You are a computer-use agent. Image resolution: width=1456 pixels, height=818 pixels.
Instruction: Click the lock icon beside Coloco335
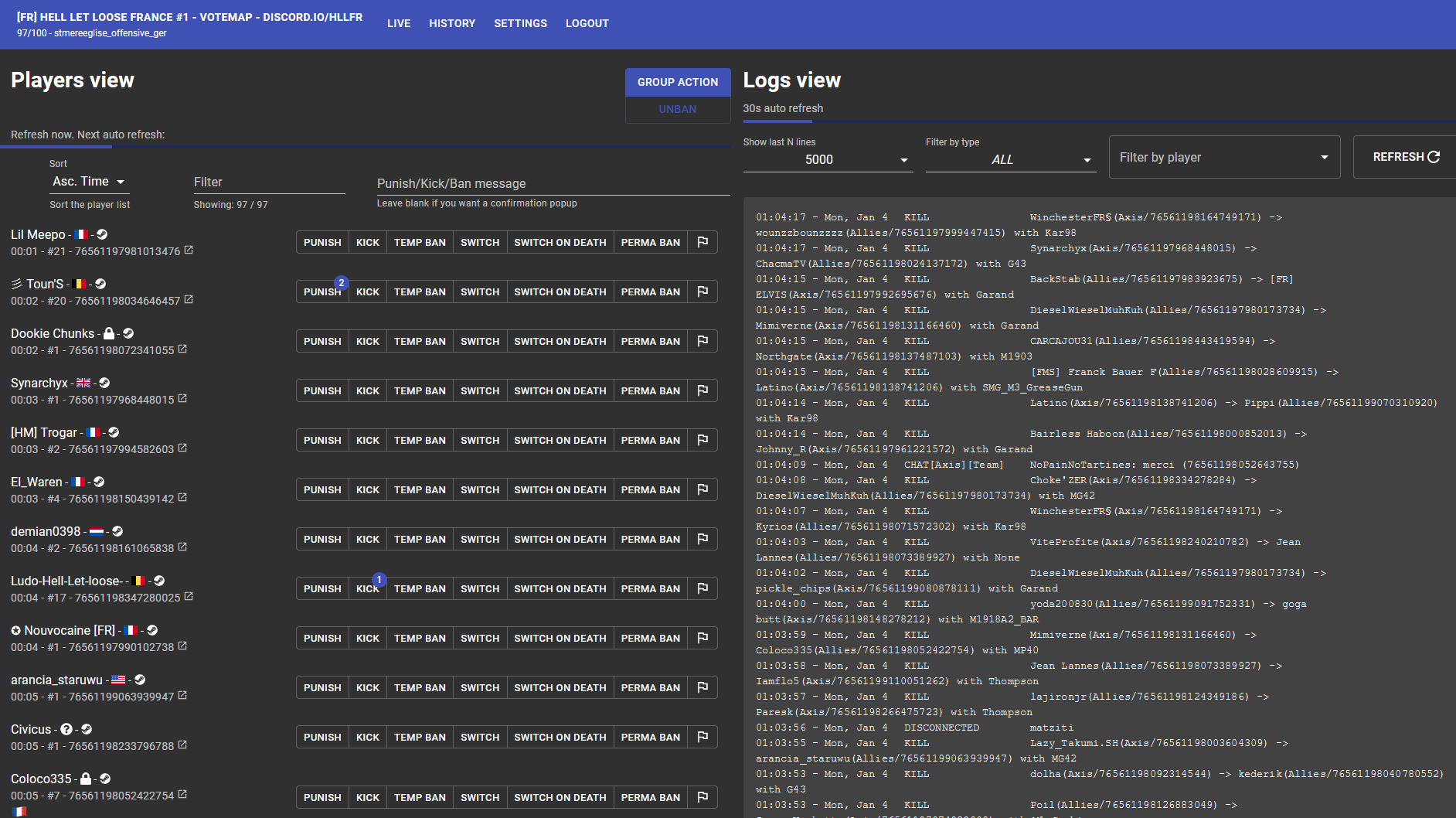[86, 779]
